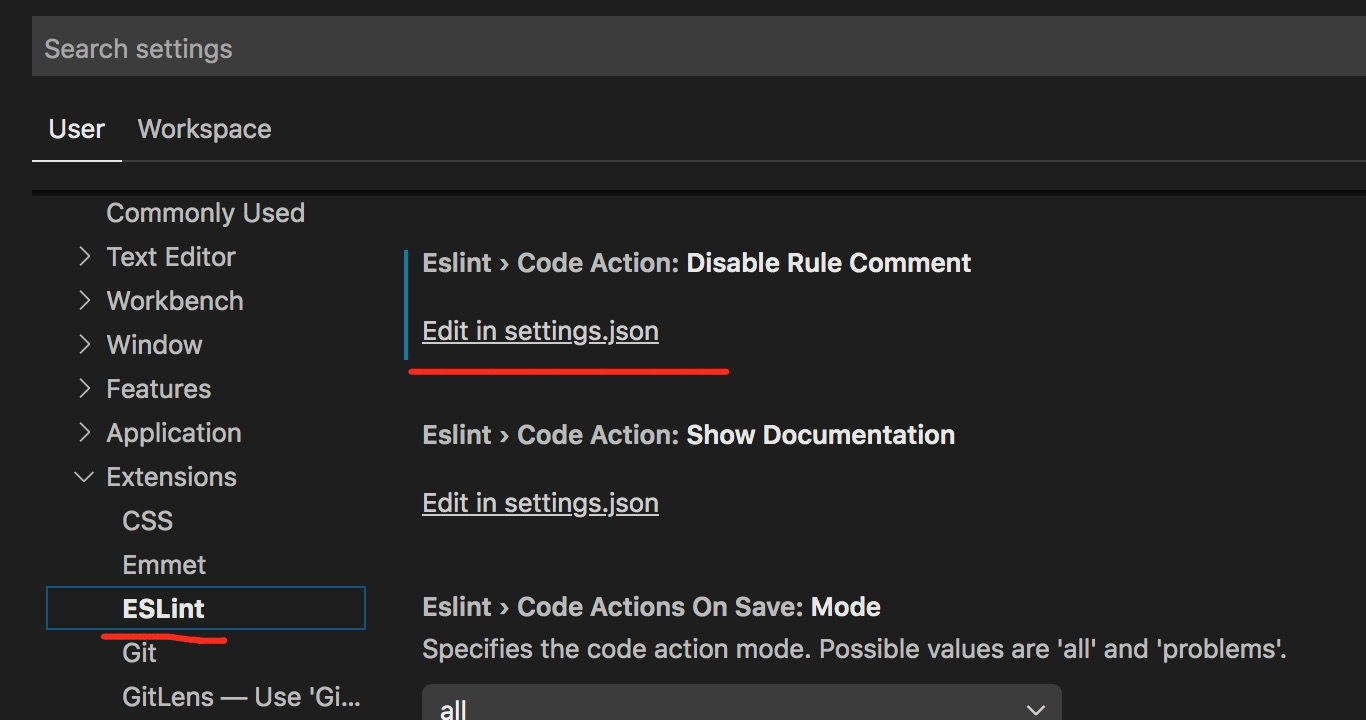Click the 'Specifies the code action mode' description
This screenshot has height=720, width=1366.
click(x=854, y=649)
